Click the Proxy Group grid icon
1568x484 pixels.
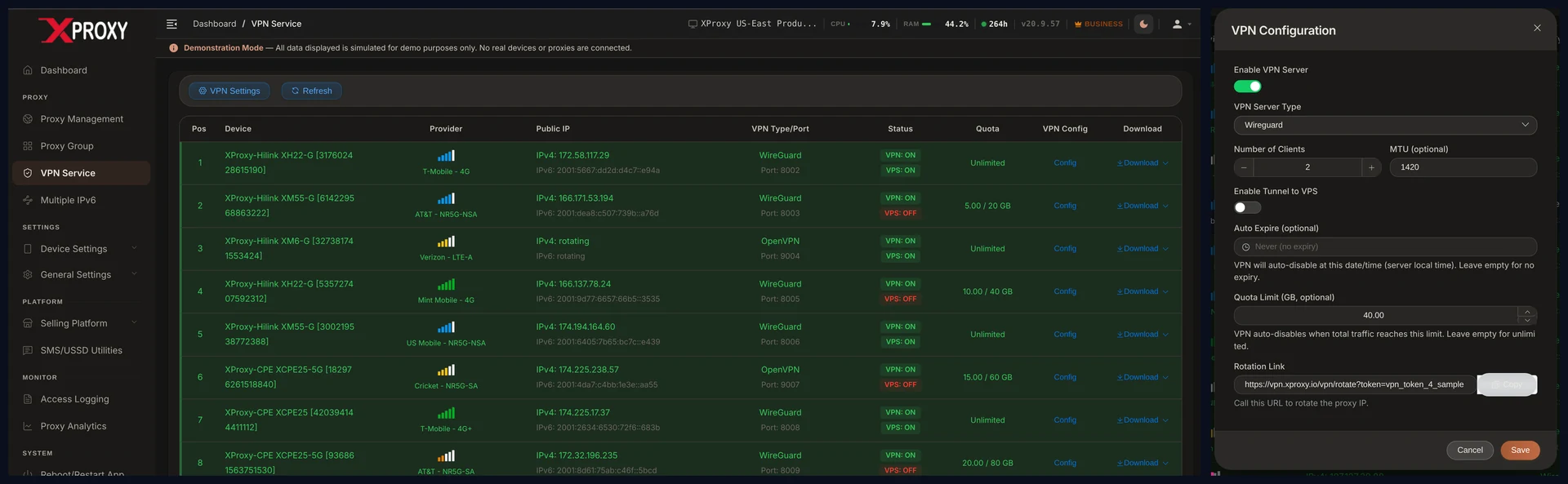coord(28,146)
